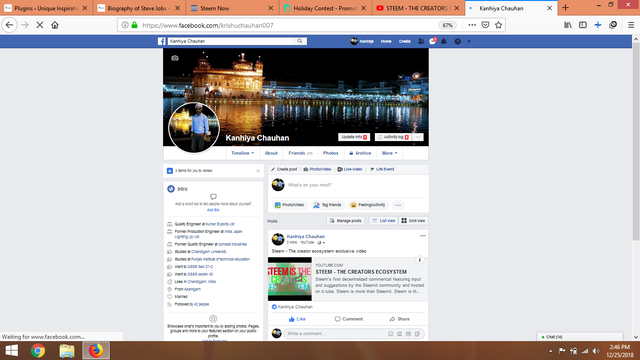Click the Chandigarh University link in Intro
The image size is (640, 360).
[209, 252]
